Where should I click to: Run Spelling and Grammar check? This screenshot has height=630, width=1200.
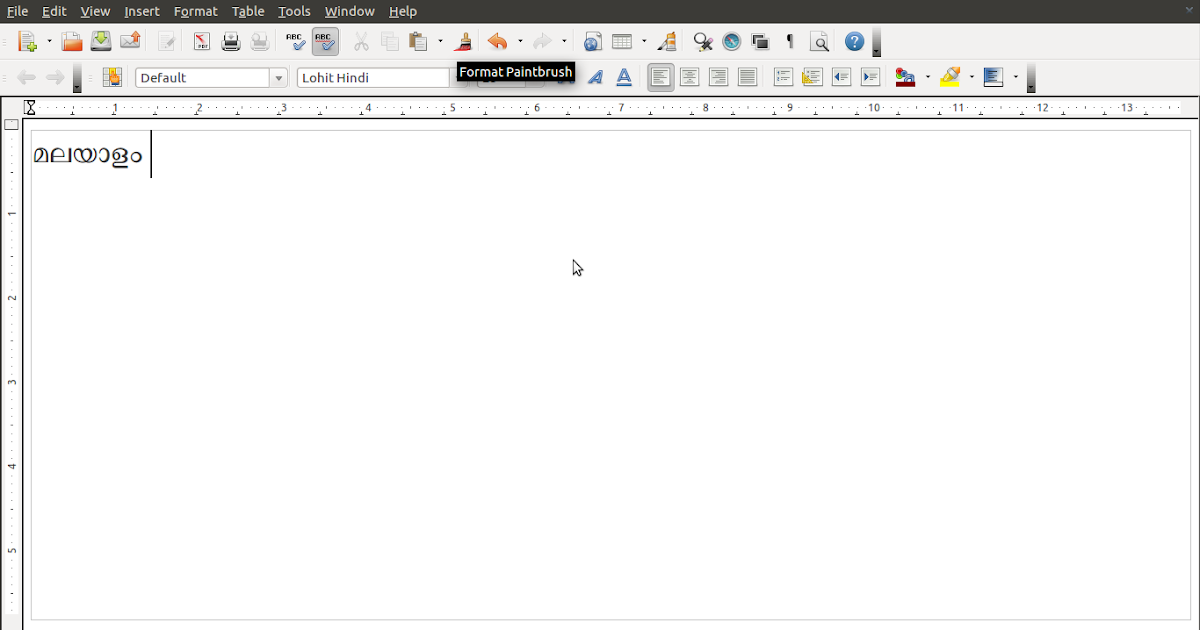coord(296,42)
